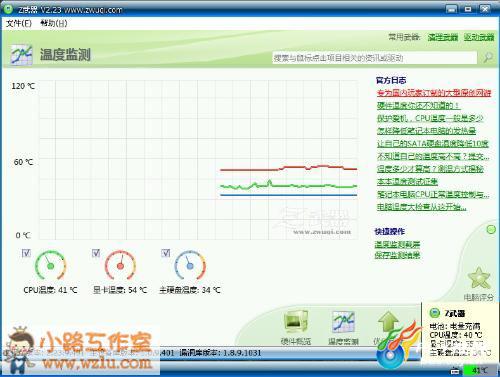Viewport: 500px width, 377px height.
Task: Click the 驱动武器 link at top right
Action: (479, 37)
